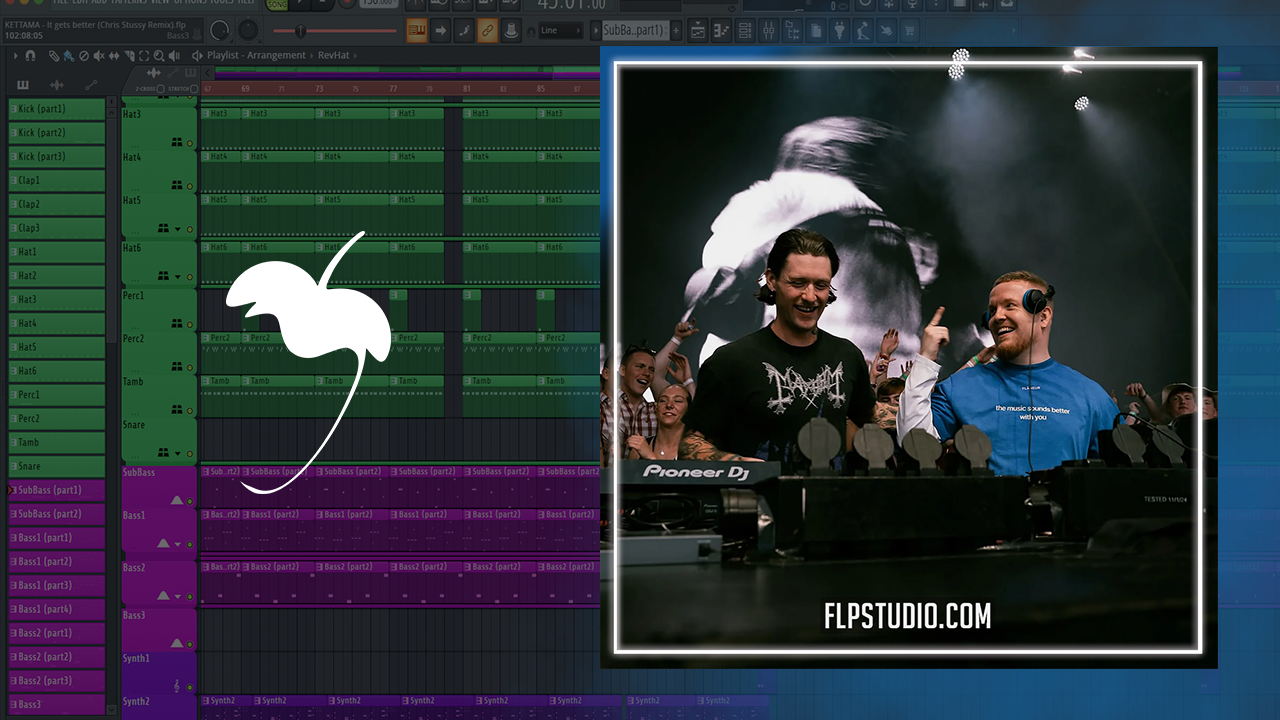Select Kick (part1) pattern in the picker
Screen dimensions: 1280x720
[x=57, y=109]
